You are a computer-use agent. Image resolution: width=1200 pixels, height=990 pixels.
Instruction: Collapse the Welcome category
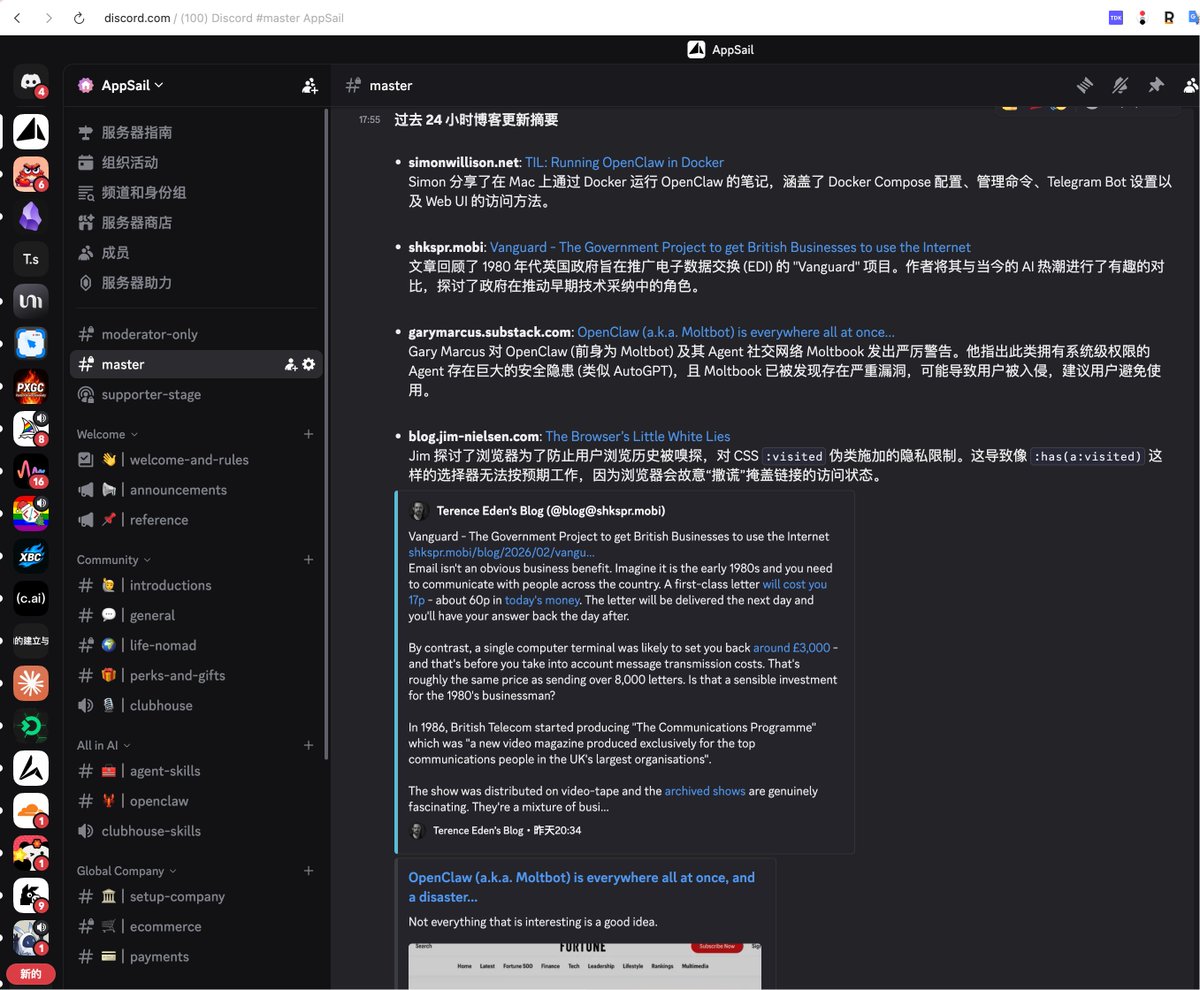click(x=107, y=434)
